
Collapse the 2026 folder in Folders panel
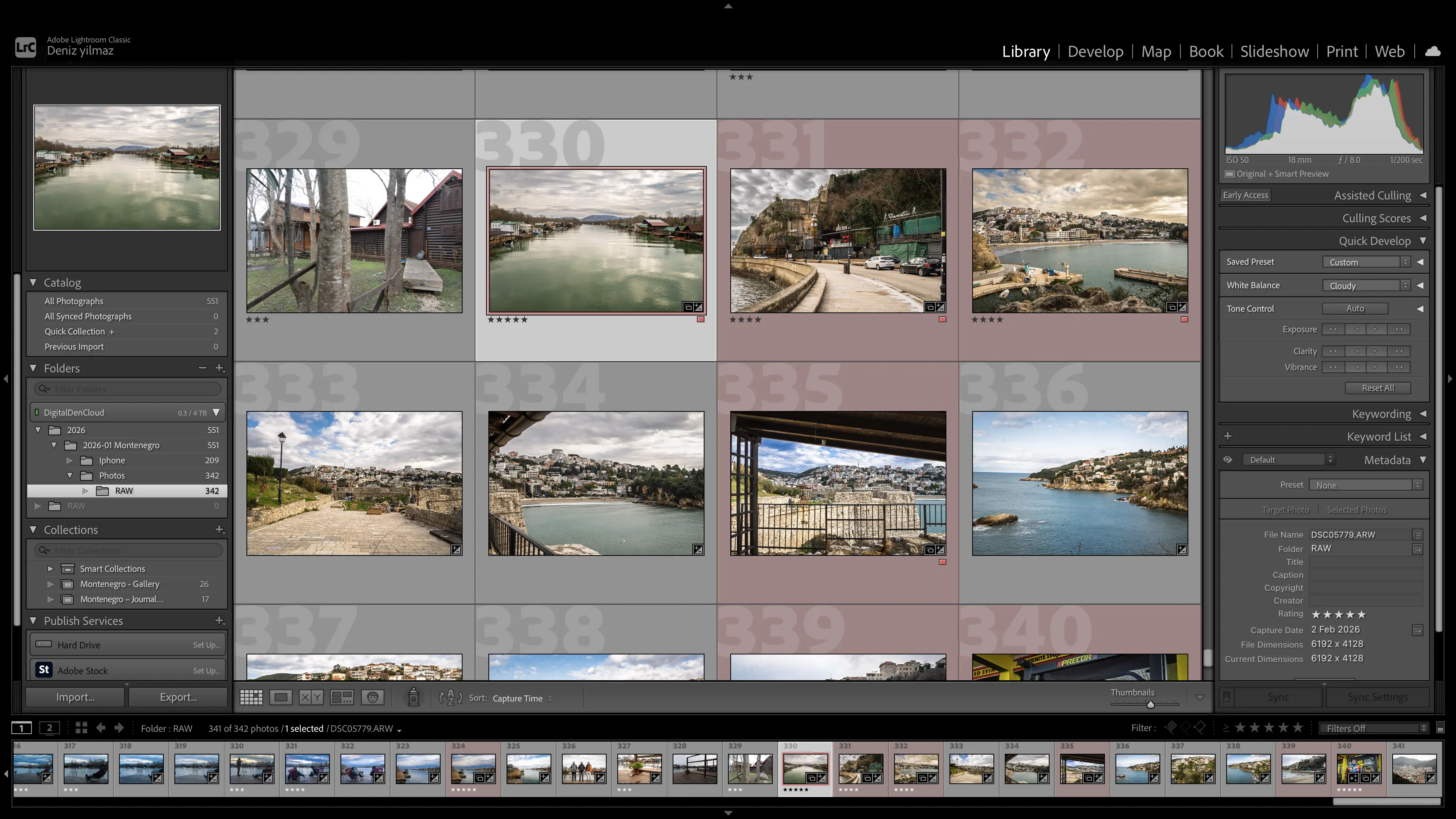tap(38, 430)
